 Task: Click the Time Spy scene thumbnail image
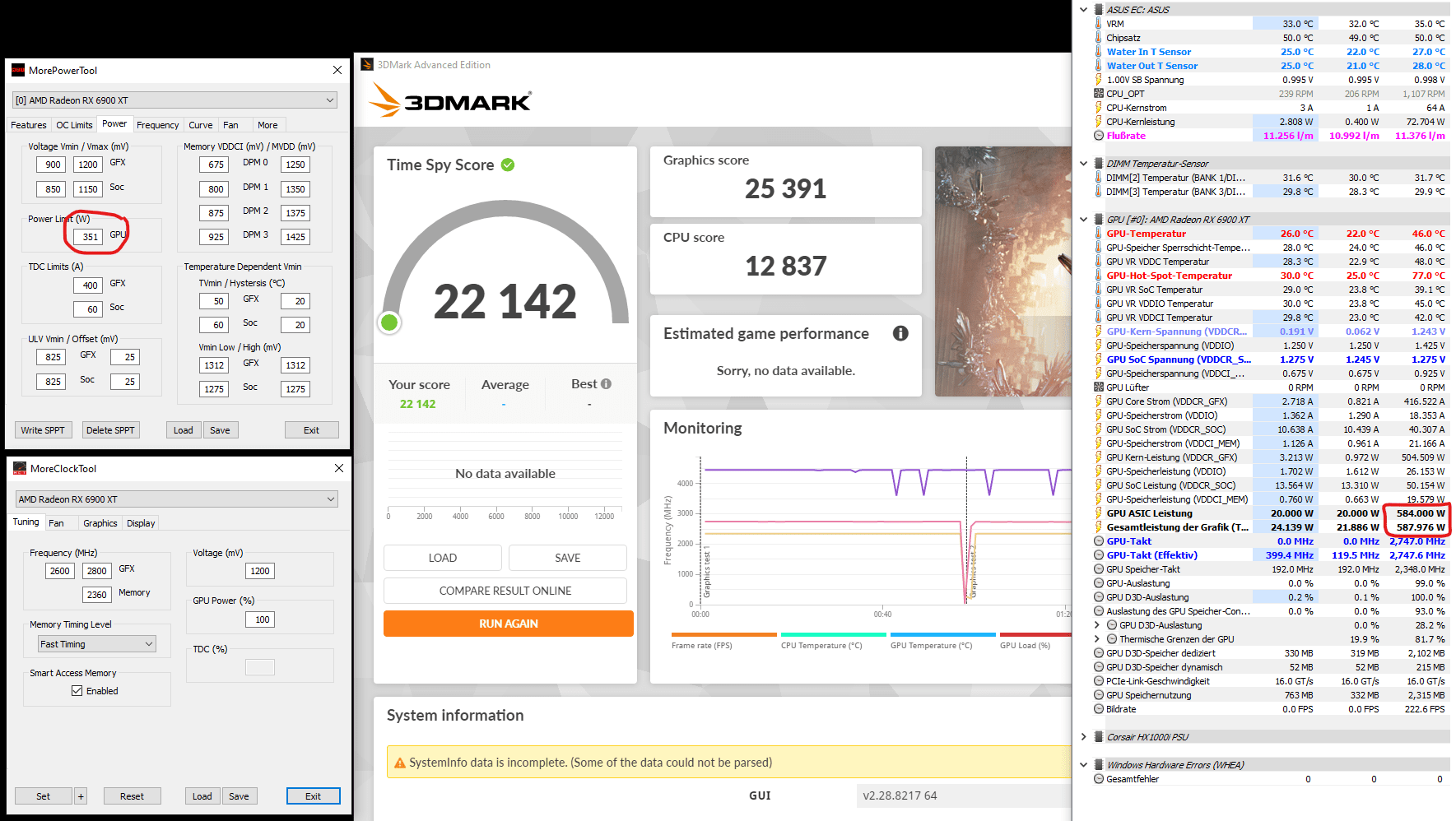[1003, 271]
